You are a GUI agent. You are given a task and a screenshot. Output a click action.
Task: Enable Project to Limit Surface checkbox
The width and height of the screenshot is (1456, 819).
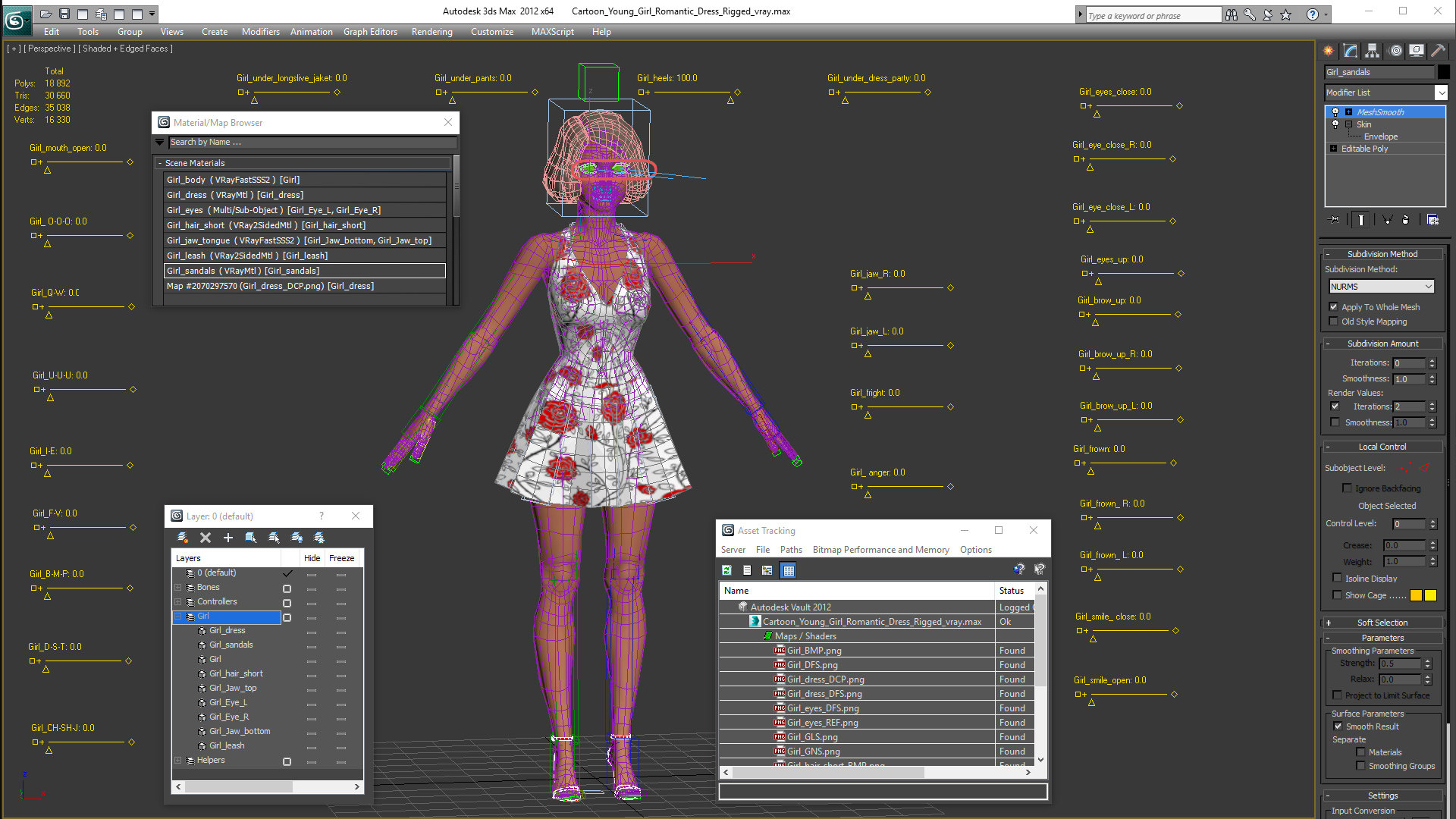coord(1338,695)
